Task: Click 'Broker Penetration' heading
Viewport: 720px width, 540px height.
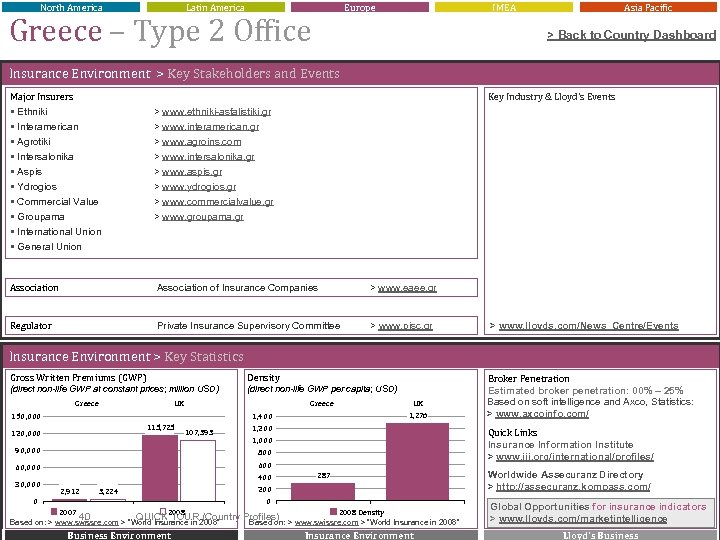Action: [x=529, y=379]
